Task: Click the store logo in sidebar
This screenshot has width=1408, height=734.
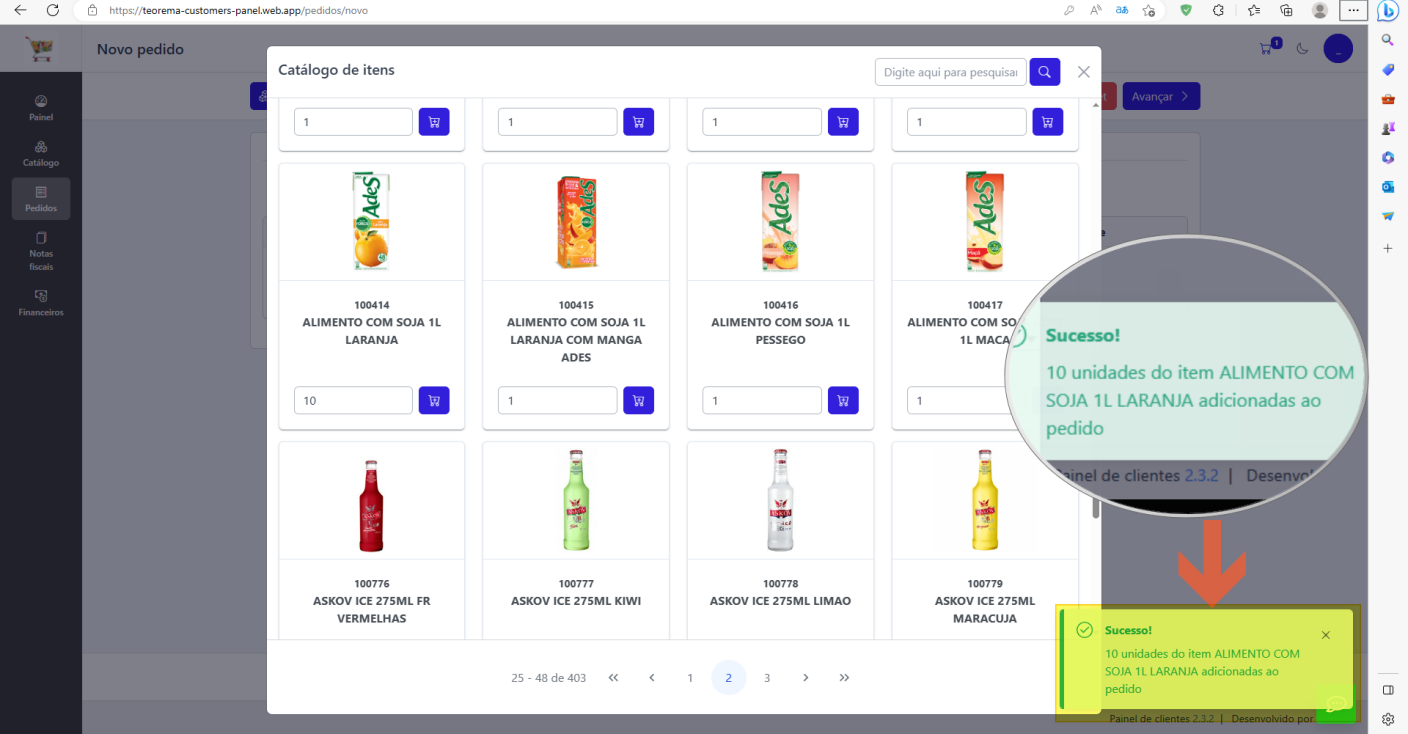Action: [x=41, y=48]
